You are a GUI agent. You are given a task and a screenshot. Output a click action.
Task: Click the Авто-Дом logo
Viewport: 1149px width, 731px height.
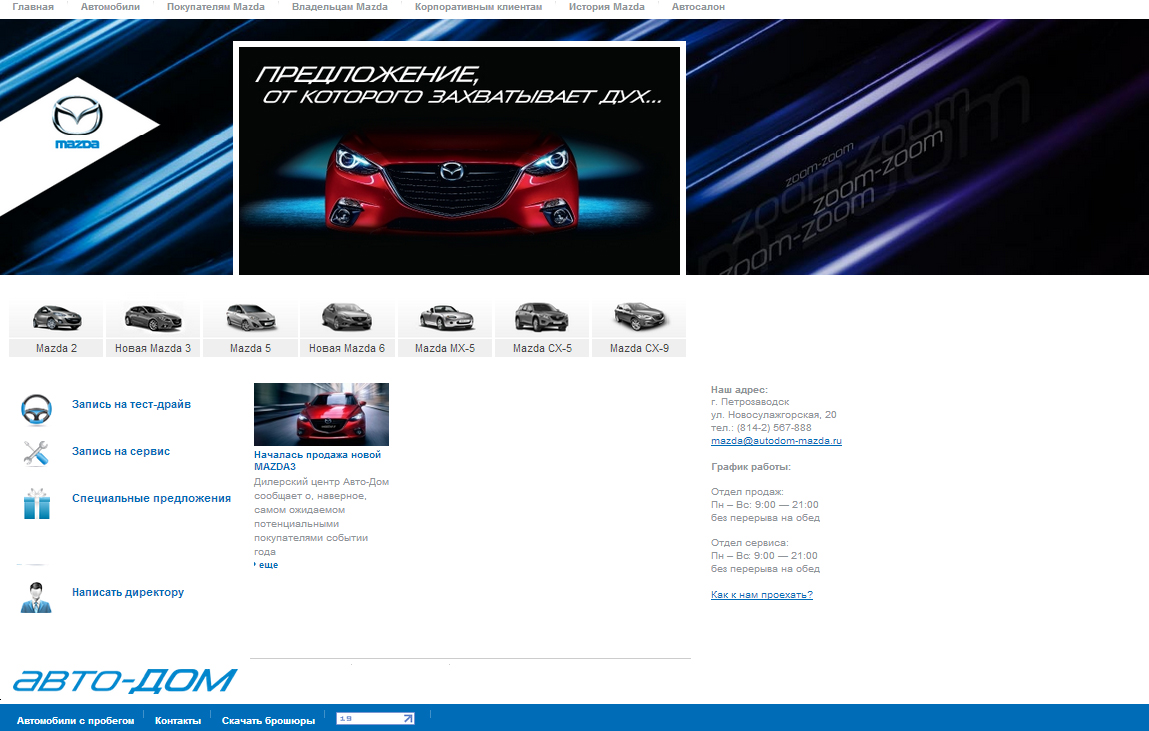point(125,680)
